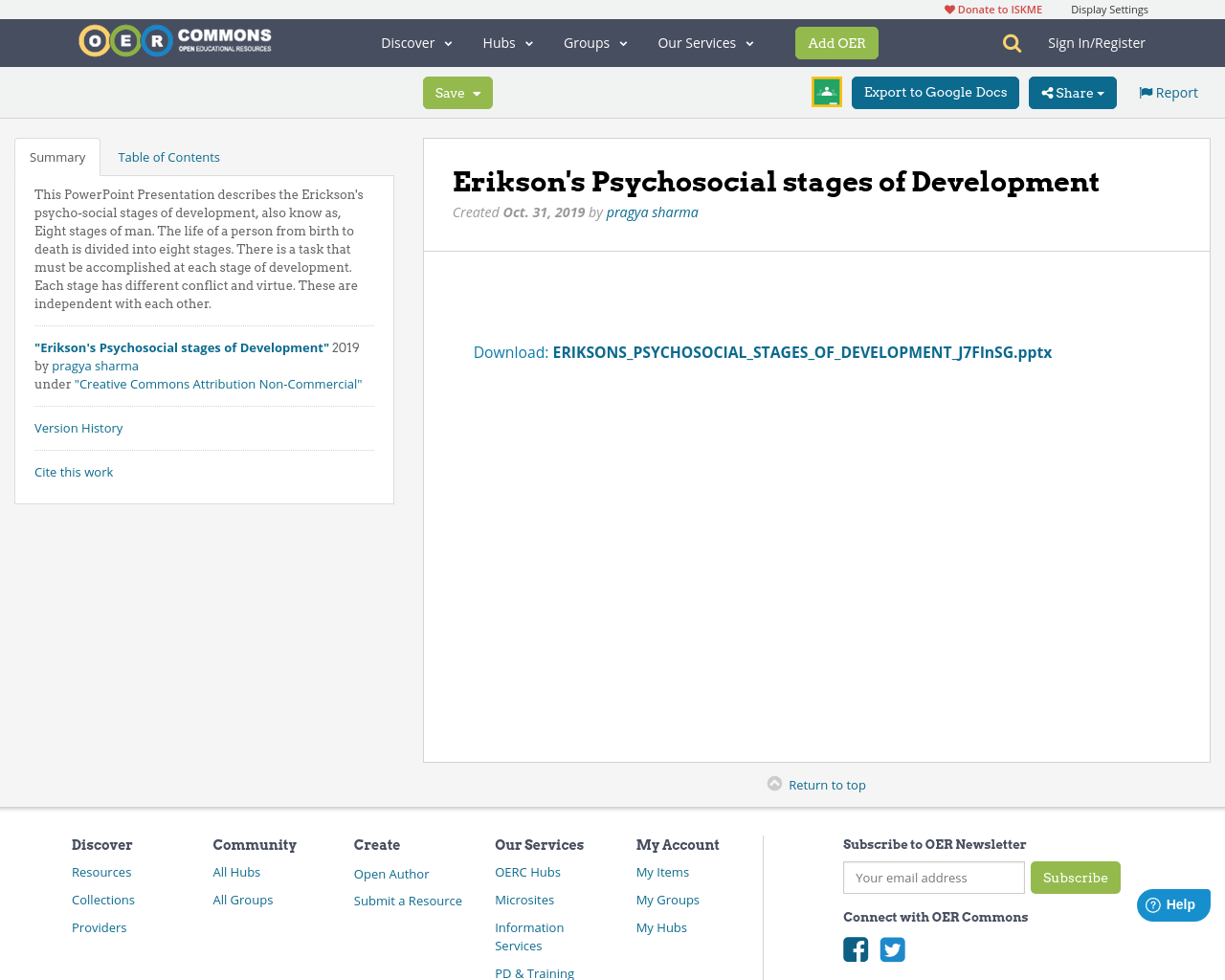The image size is (1225, 980).
Task: Open OERC Hubs footer link
Action: coord(527,872)
